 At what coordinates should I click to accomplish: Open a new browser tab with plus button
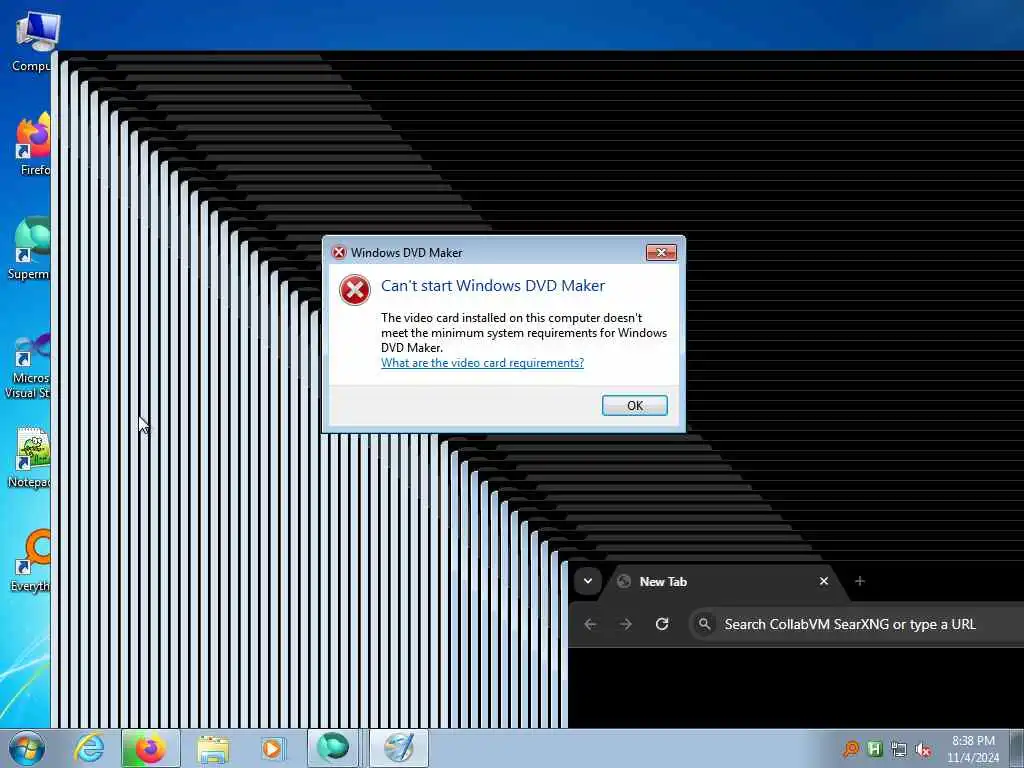point(859,581)
